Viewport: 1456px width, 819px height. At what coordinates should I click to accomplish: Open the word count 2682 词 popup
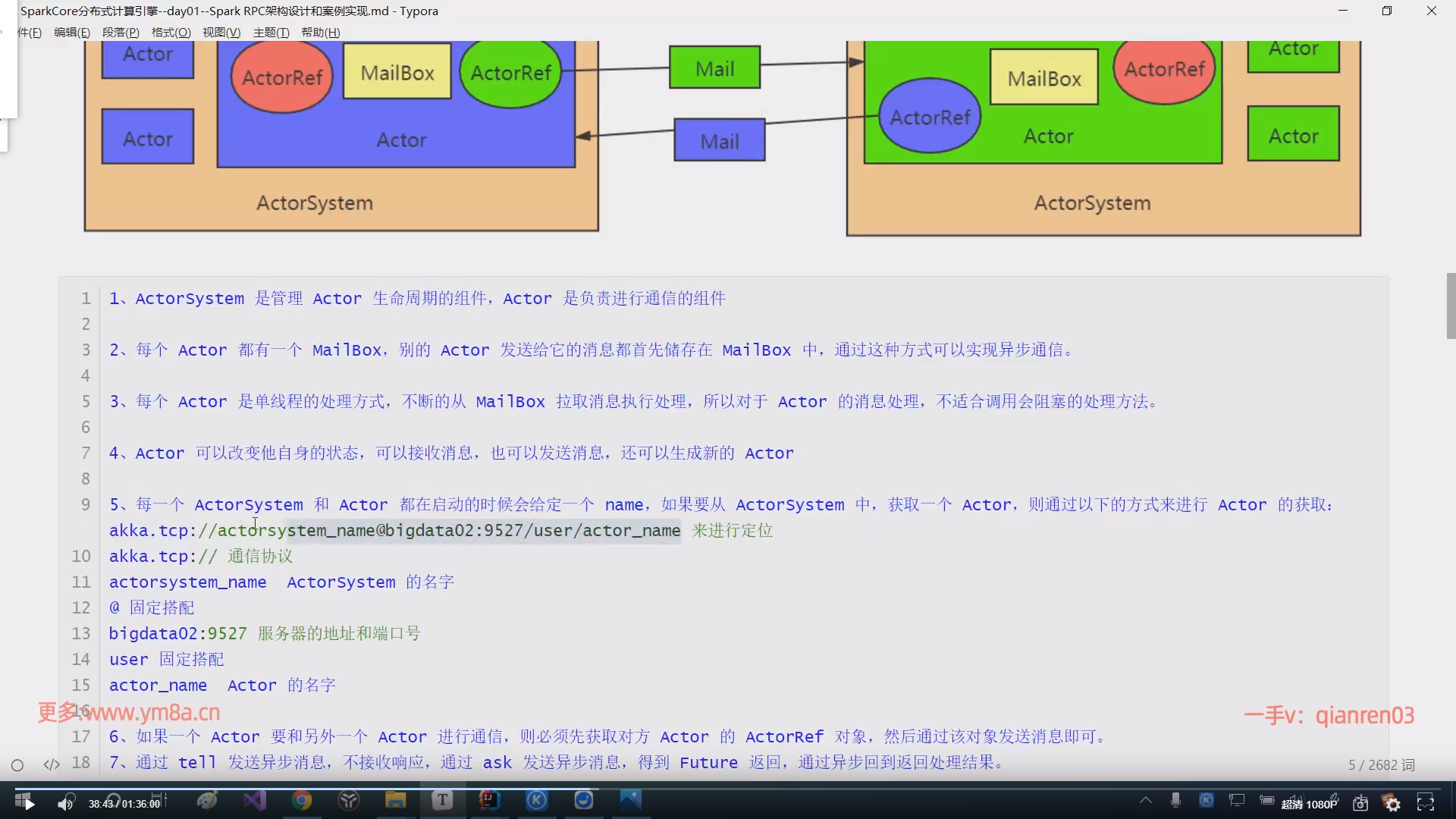coord(1381,765)
